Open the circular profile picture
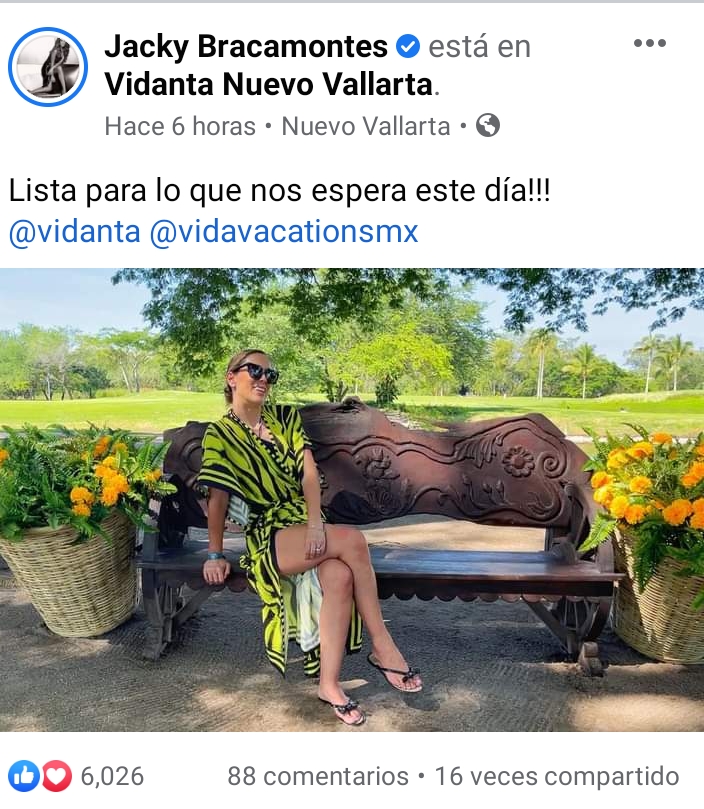 click(x=48, y=67)
